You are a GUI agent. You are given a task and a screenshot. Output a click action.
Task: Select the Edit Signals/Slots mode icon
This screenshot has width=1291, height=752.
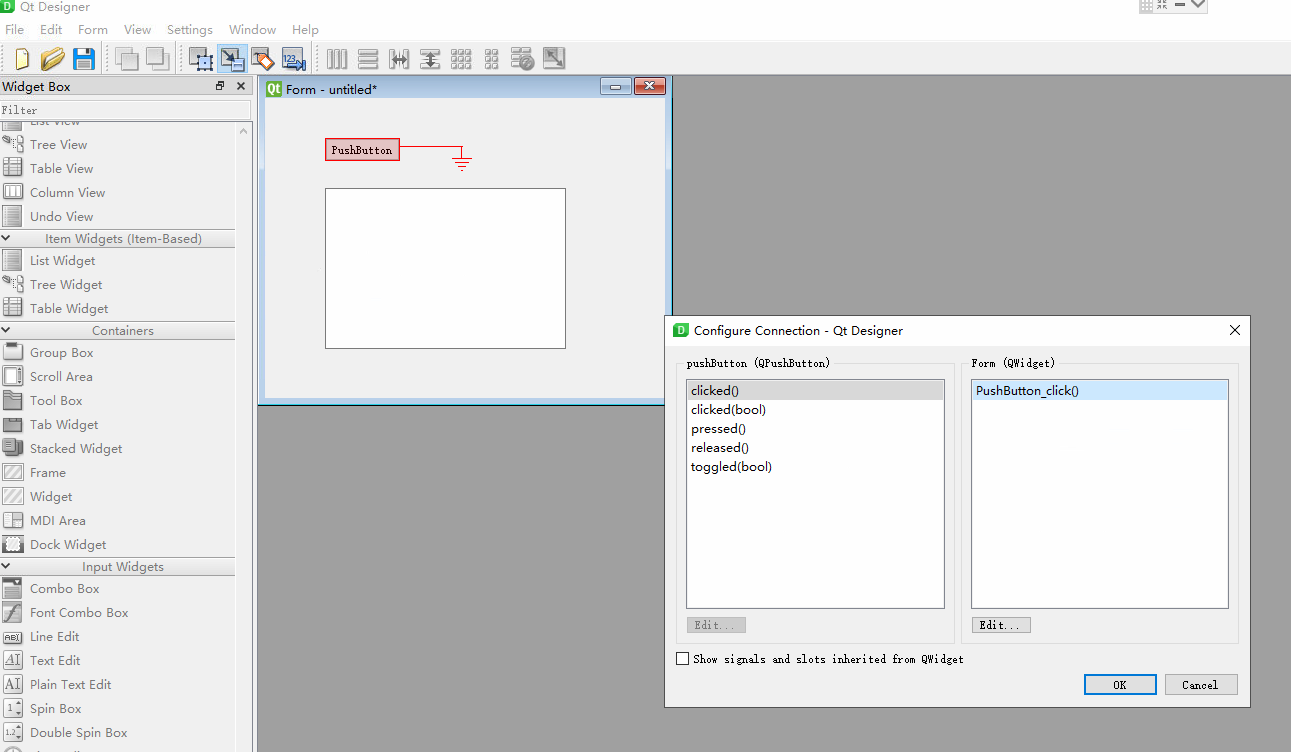(x=232, y=59)
